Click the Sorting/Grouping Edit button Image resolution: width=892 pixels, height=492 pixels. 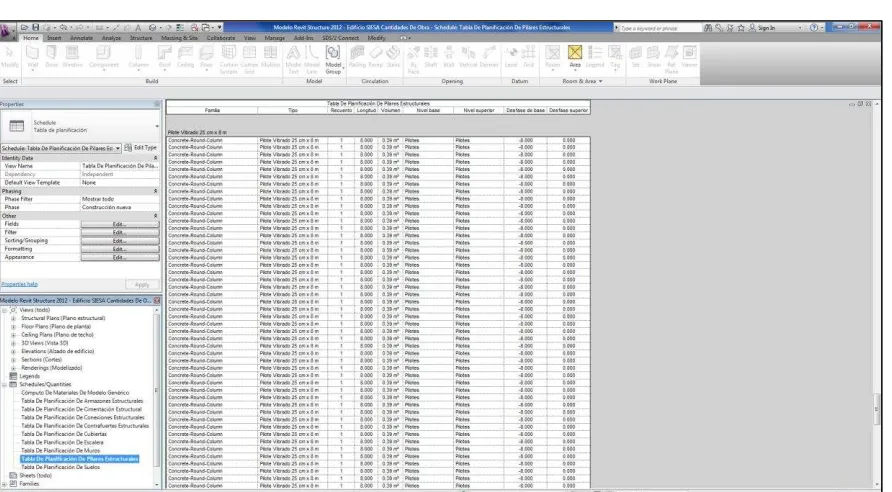[119, 241]
